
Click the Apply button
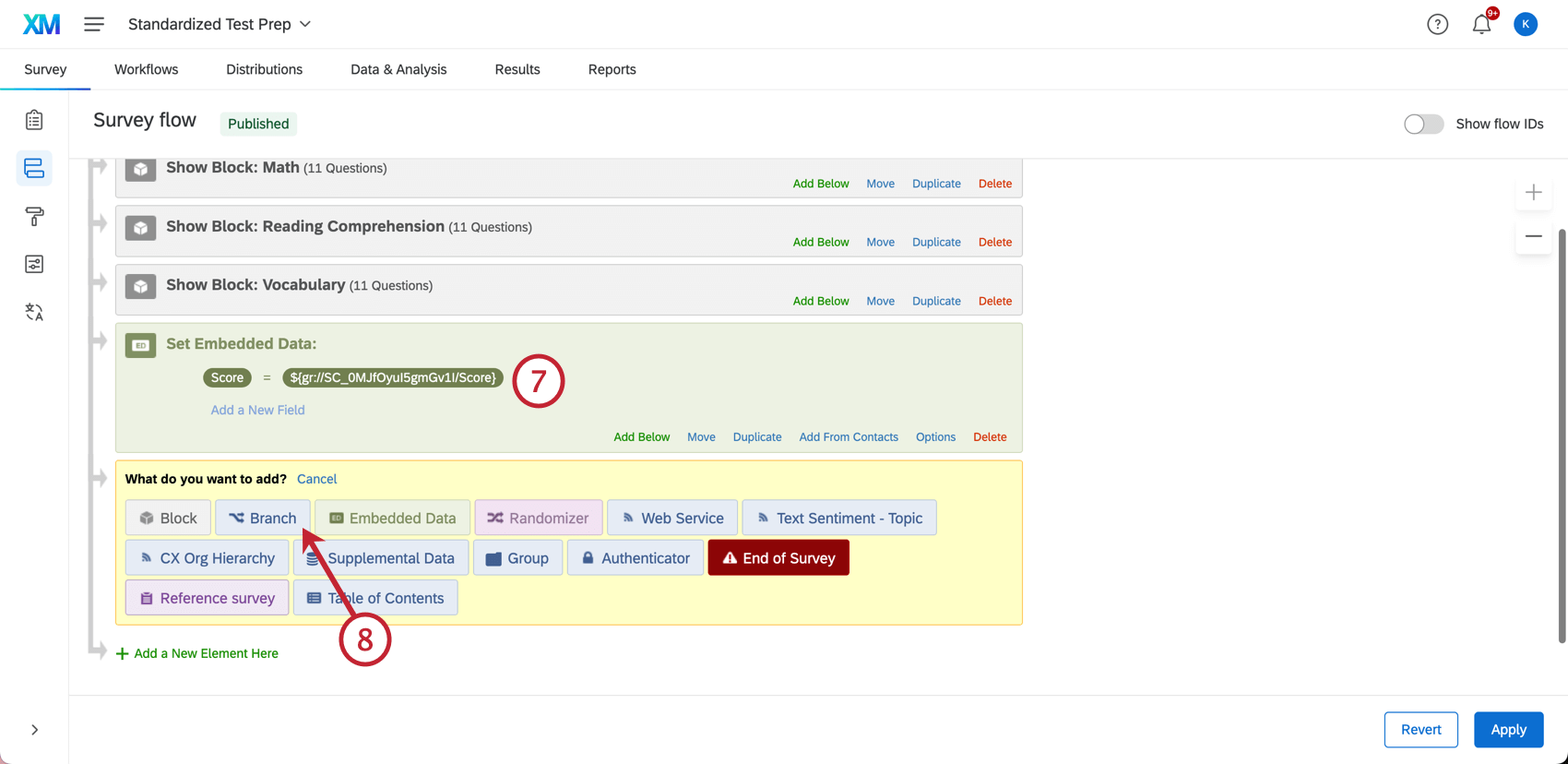click(x=1508, y=730)
